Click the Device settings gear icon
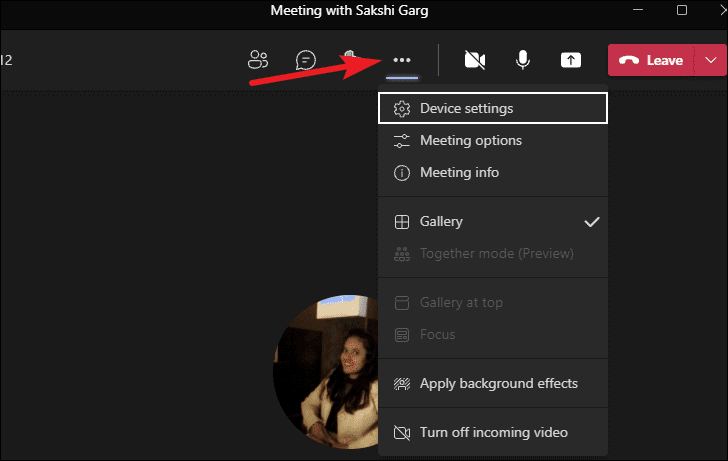 [x=402, y=109]
